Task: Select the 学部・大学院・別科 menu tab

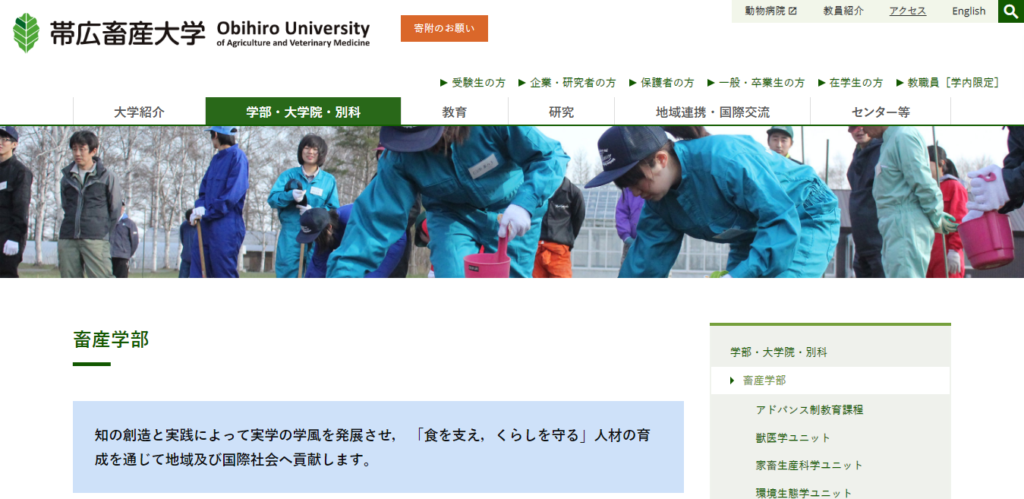Action: tap(303, 112)
